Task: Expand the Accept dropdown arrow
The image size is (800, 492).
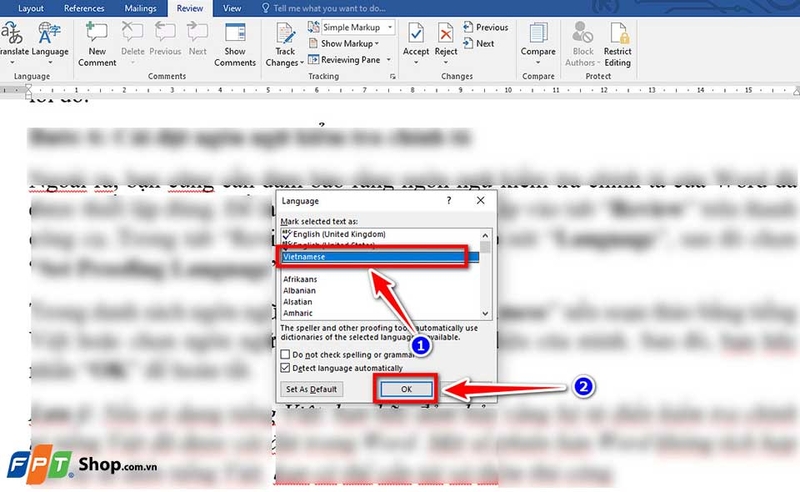Action: point(416,62)
